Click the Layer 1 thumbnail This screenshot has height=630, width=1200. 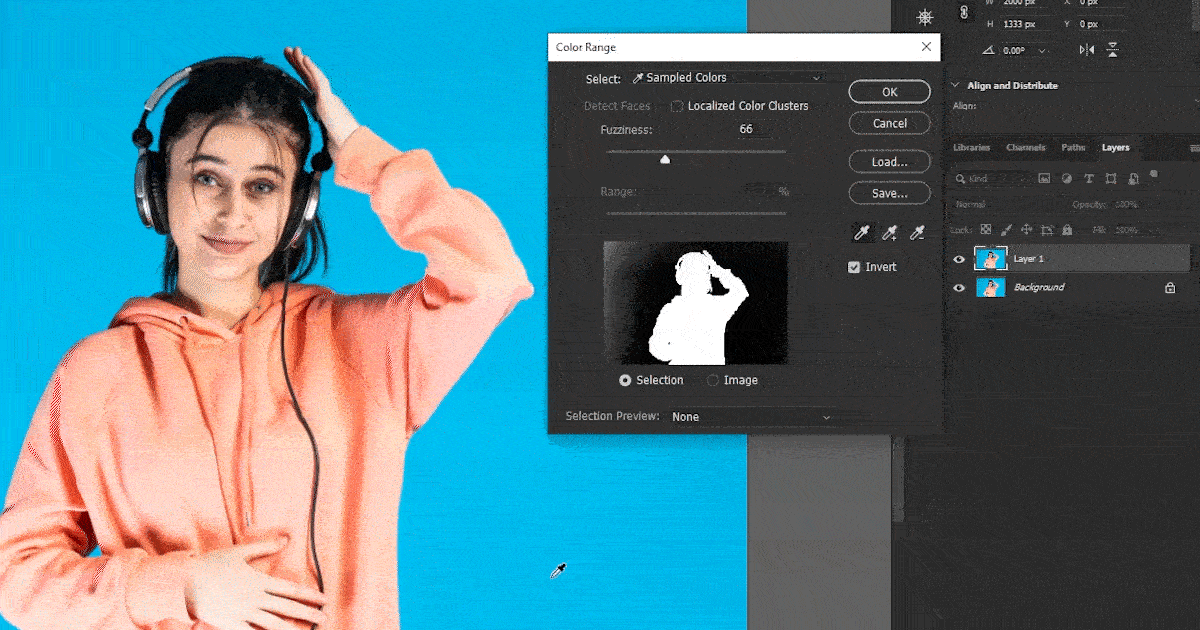click(x=991, y=258)
